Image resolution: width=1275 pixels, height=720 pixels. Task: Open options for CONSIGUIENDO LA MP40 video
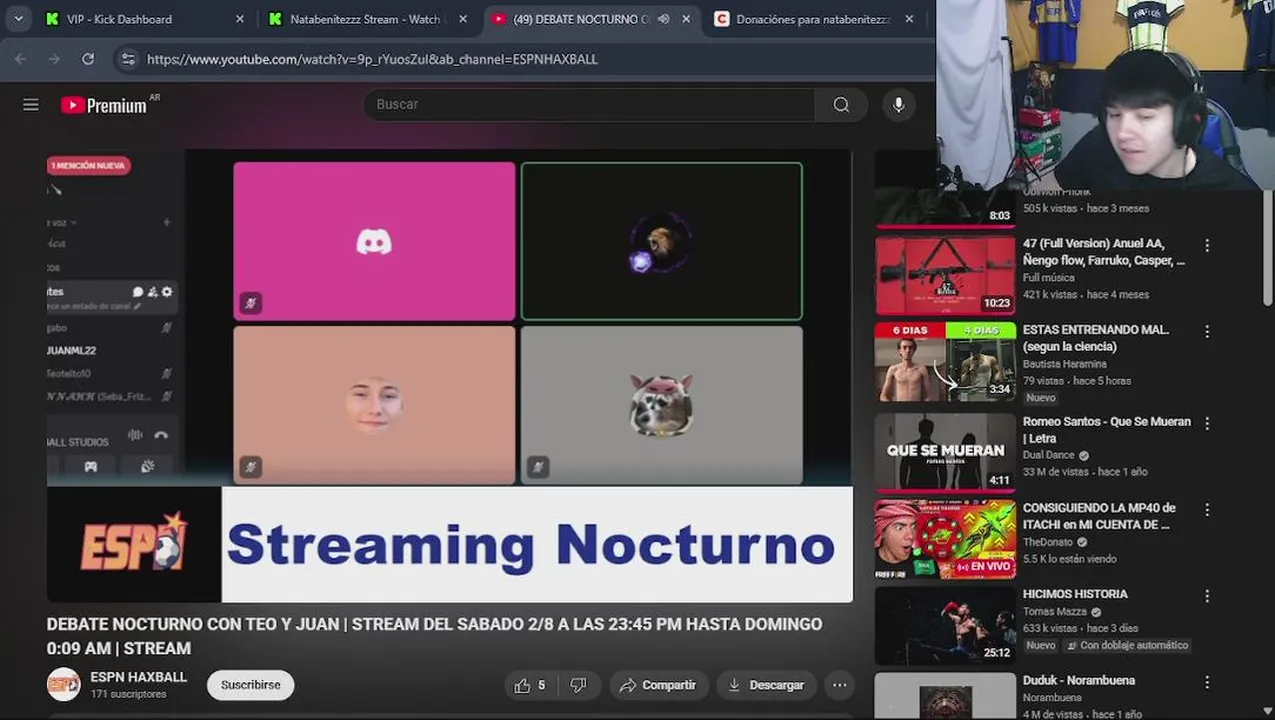click(x=1207, y=509)
